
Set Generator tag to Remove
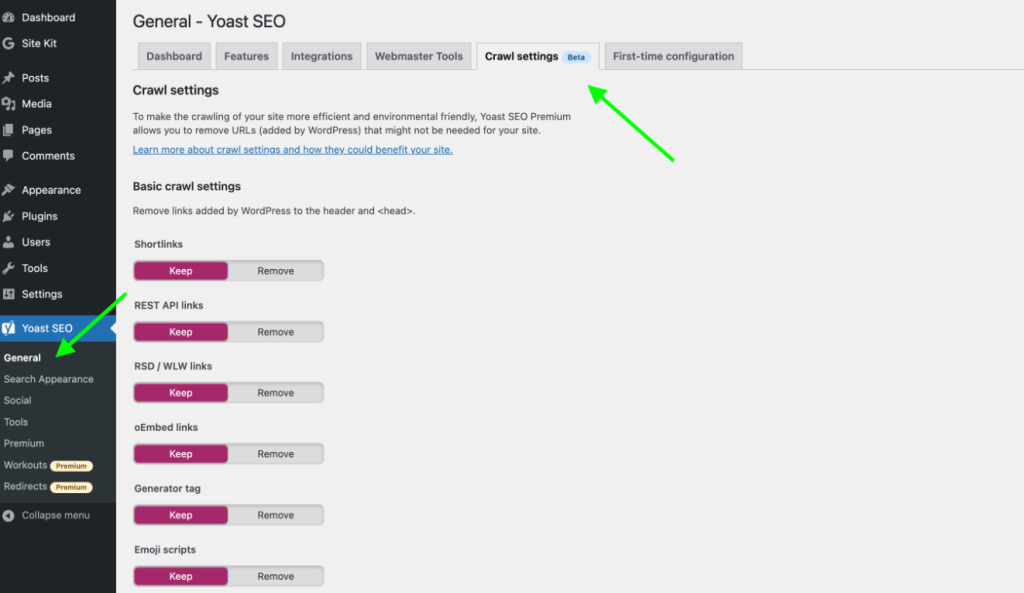pyautogui.click(x=276, y=515)
